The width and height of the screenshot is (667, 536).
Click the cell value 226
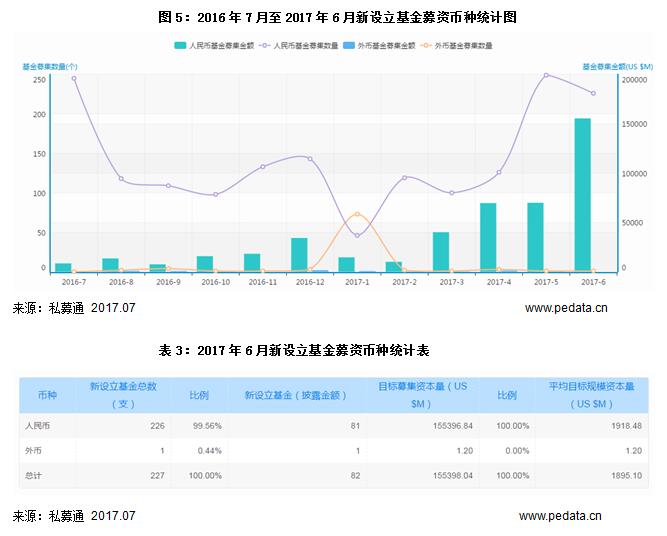[157, 425]
